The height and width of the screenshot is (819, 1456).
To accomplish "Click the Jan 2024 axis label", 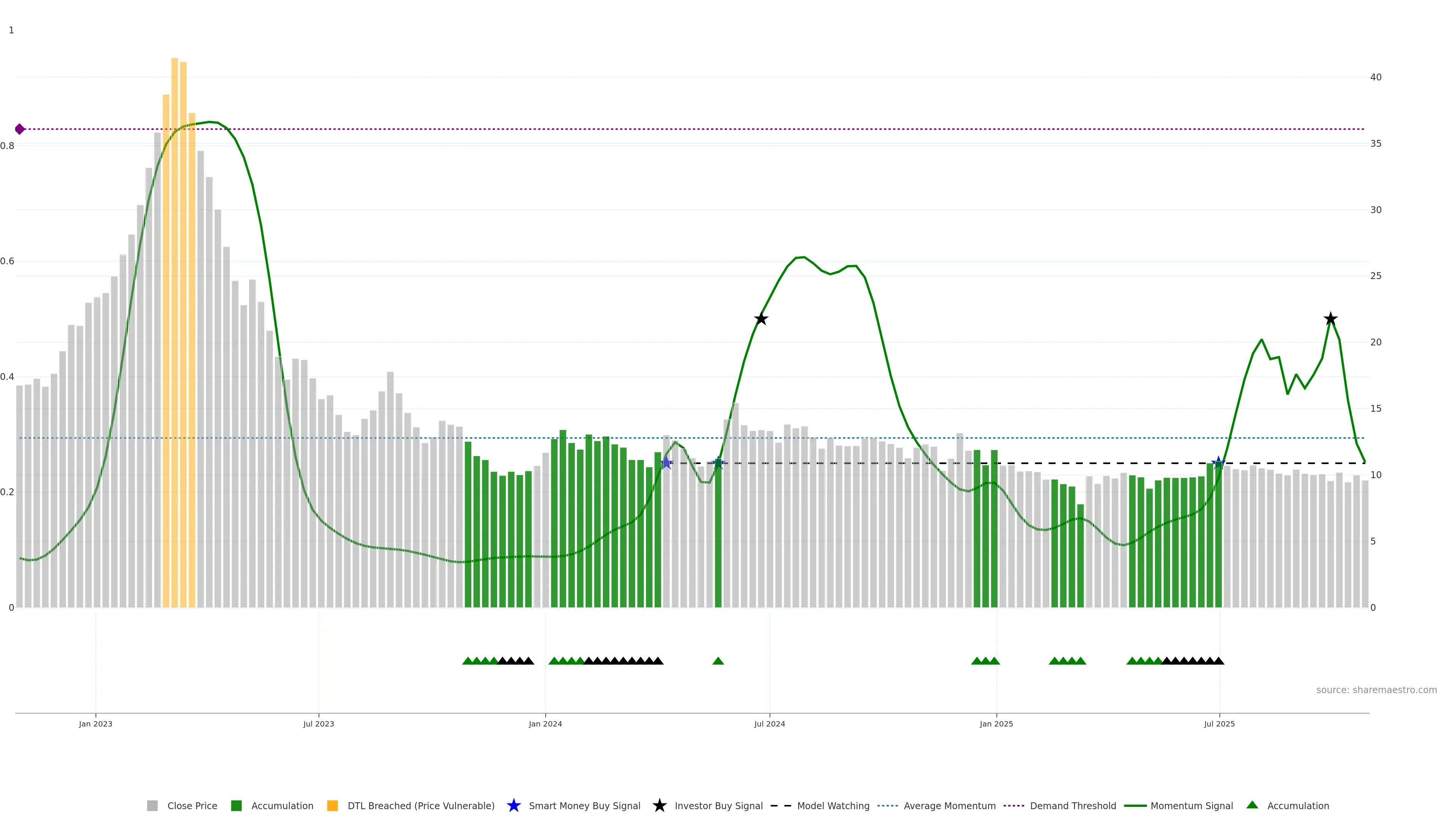I will click(545, 723).
